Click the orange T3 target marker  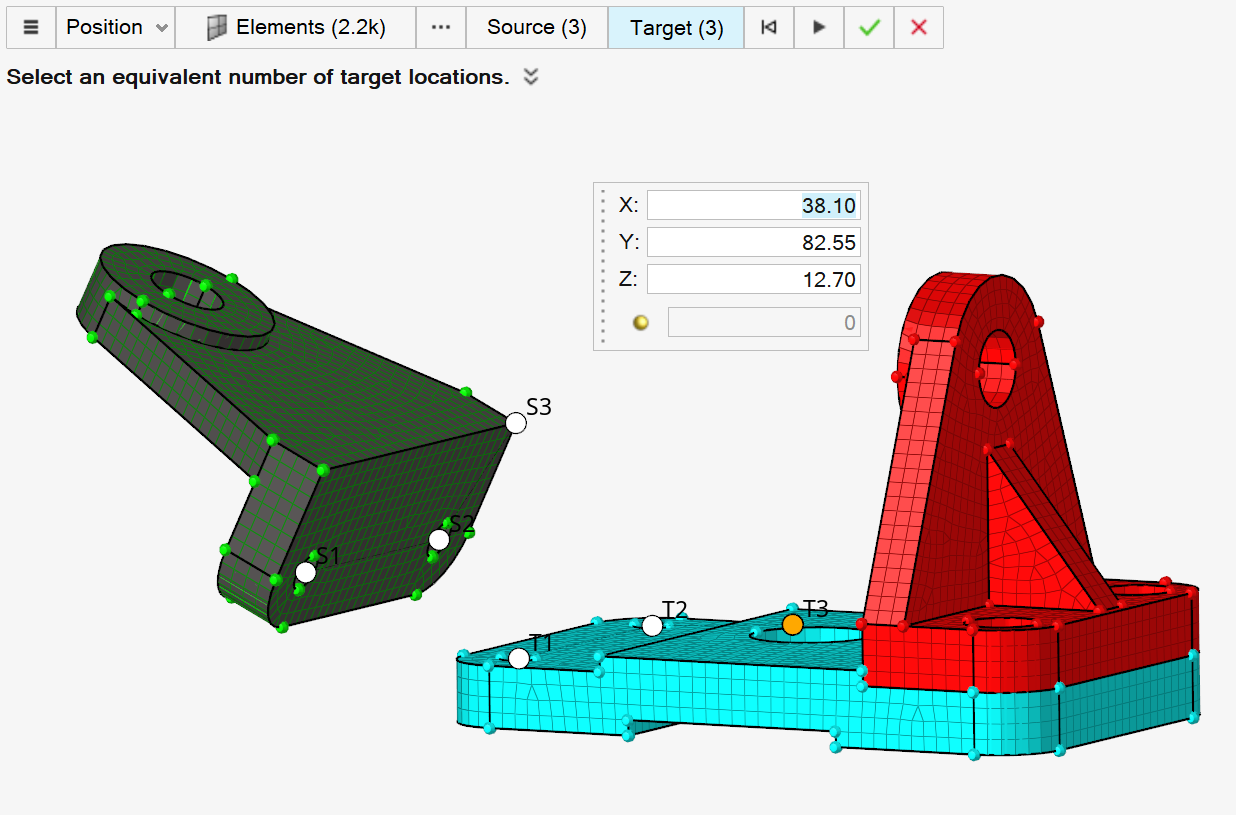(792, 624)
